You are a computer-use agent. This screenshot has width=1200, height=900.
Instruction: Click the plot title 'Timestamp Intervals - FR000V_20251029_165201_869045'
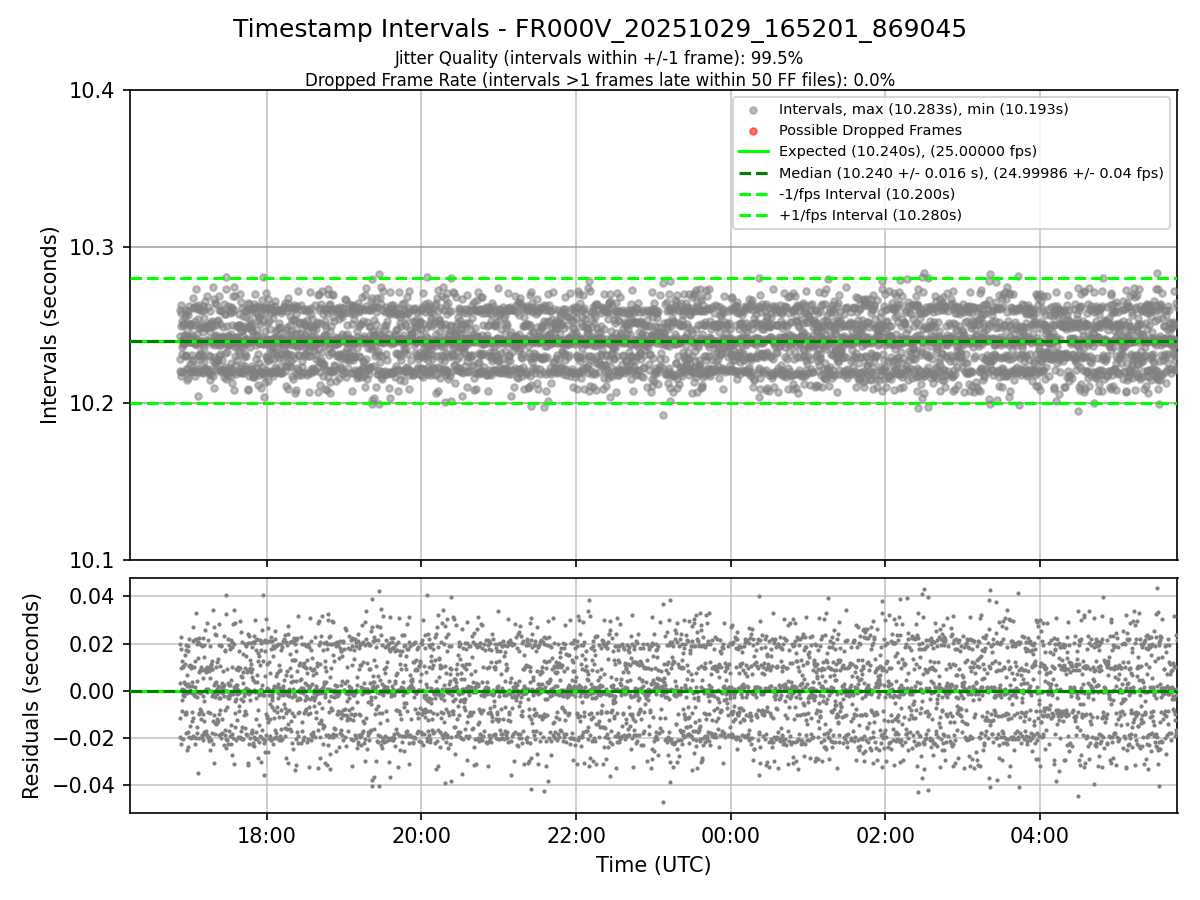(x=600, y=29)
